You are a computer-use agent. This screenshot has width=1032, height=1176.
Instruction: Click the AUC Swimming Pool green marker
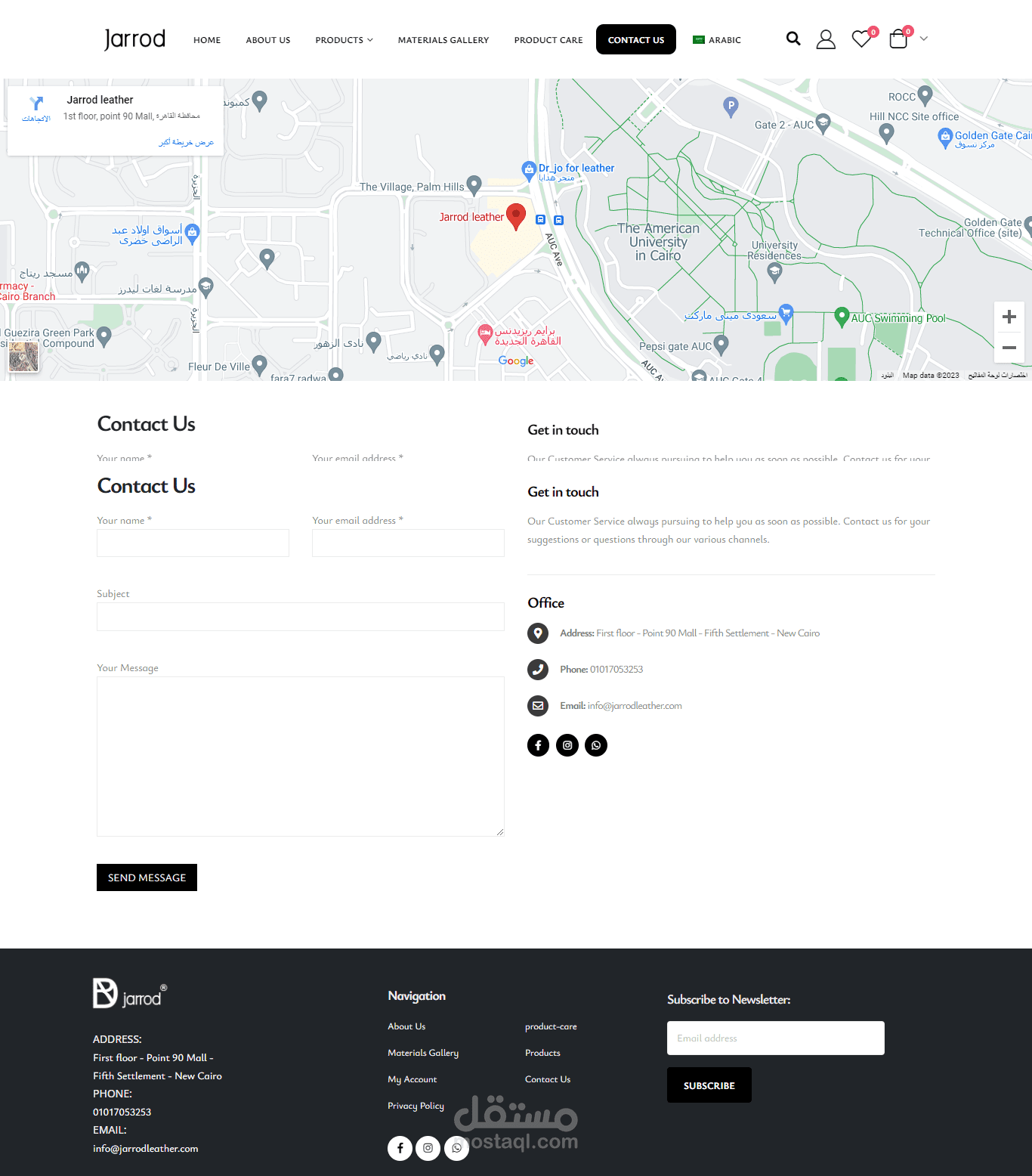842,317
